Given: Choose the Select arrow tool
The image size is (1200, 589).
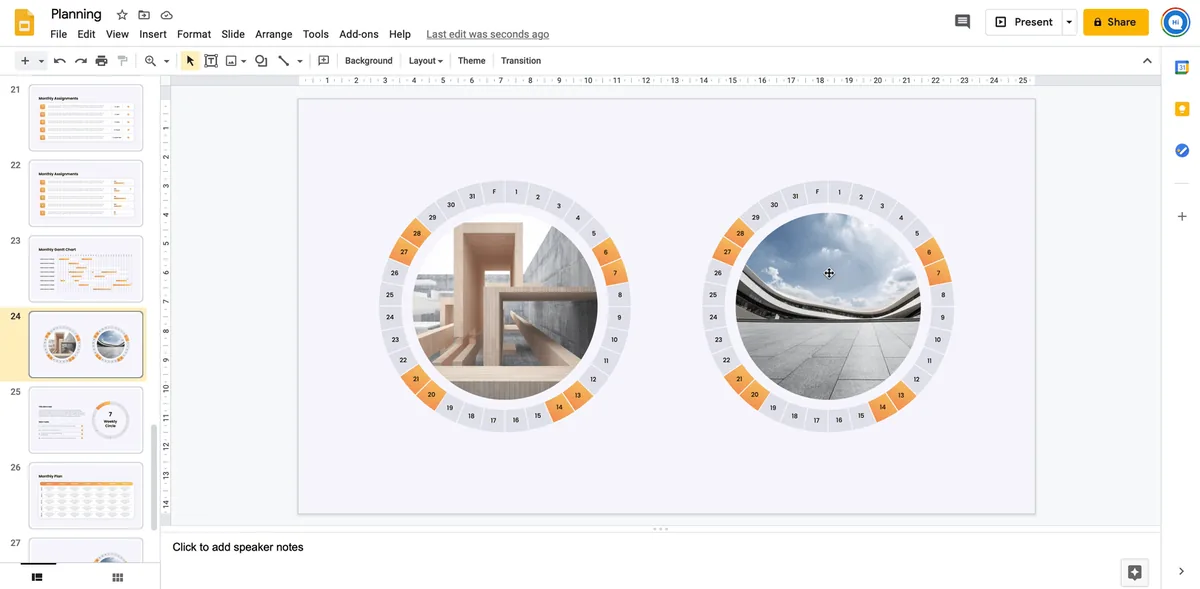Looking at the screenshot, I should (190, 61).
